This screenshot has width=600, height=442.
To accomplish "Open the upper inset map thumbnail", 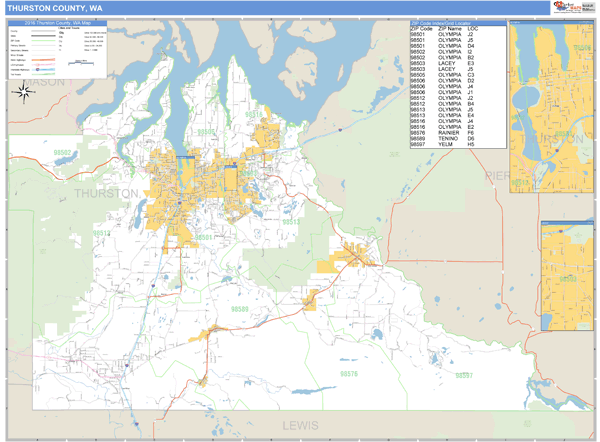I will pos(551,107).
